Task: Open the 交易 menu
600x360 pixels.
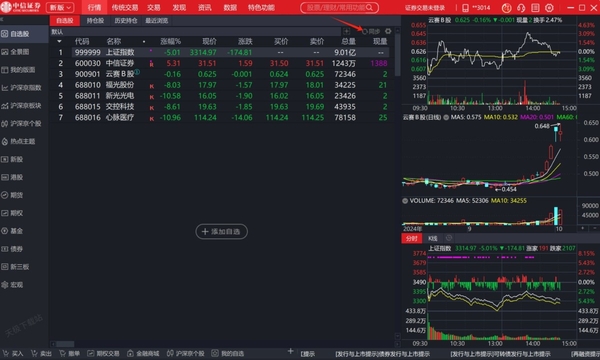Action: click(x=153, y=8)
